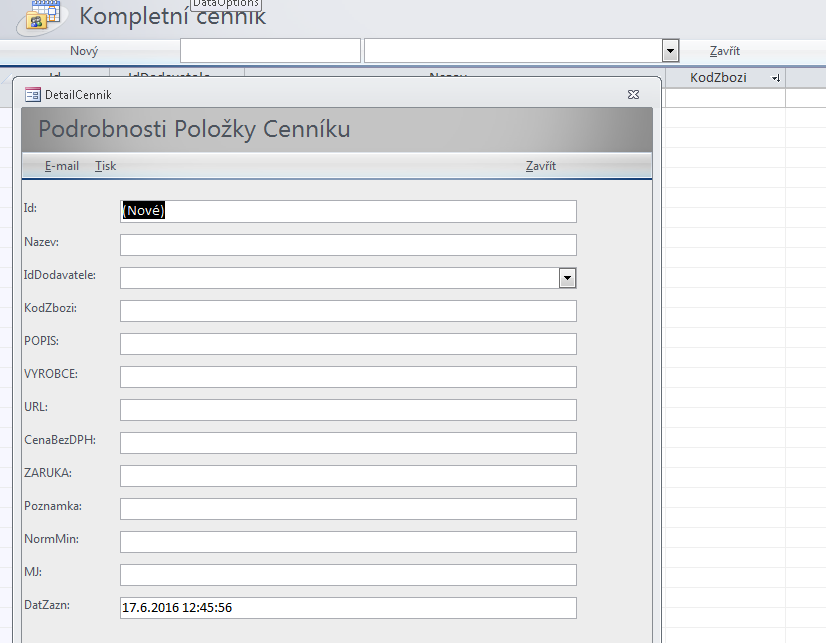The width and height of the screenshot is (826, 643).
Task: Click into the URL field
Action: [x=347, y=410]
